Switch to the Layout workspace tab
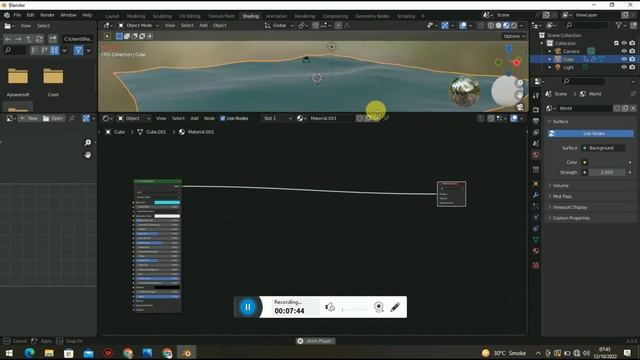Screen dimensions: 640x360 pyautogui.click(x=112, y=16)
